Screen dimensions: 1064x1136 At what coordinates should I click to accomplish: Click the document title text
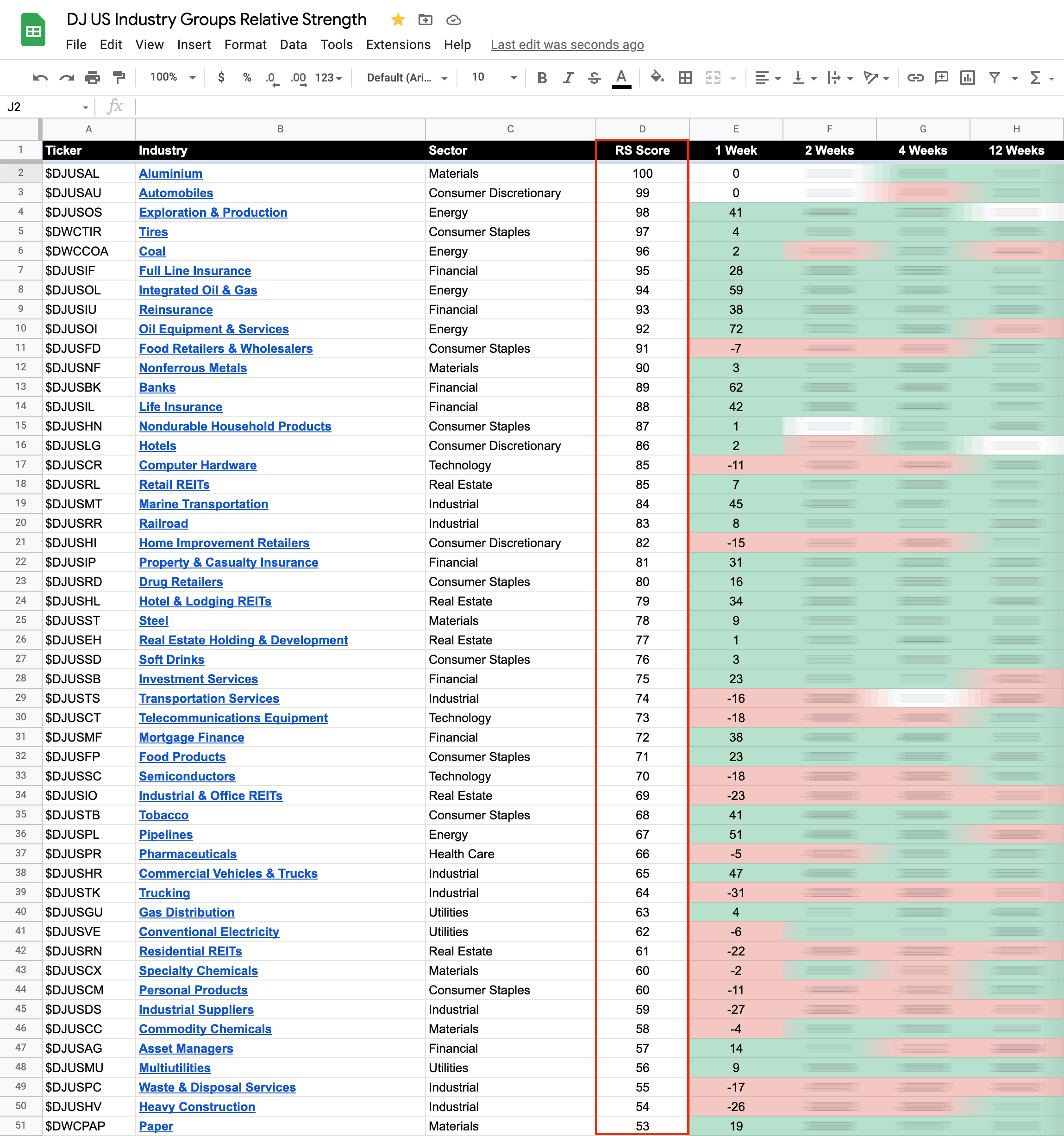pos(217,19)
